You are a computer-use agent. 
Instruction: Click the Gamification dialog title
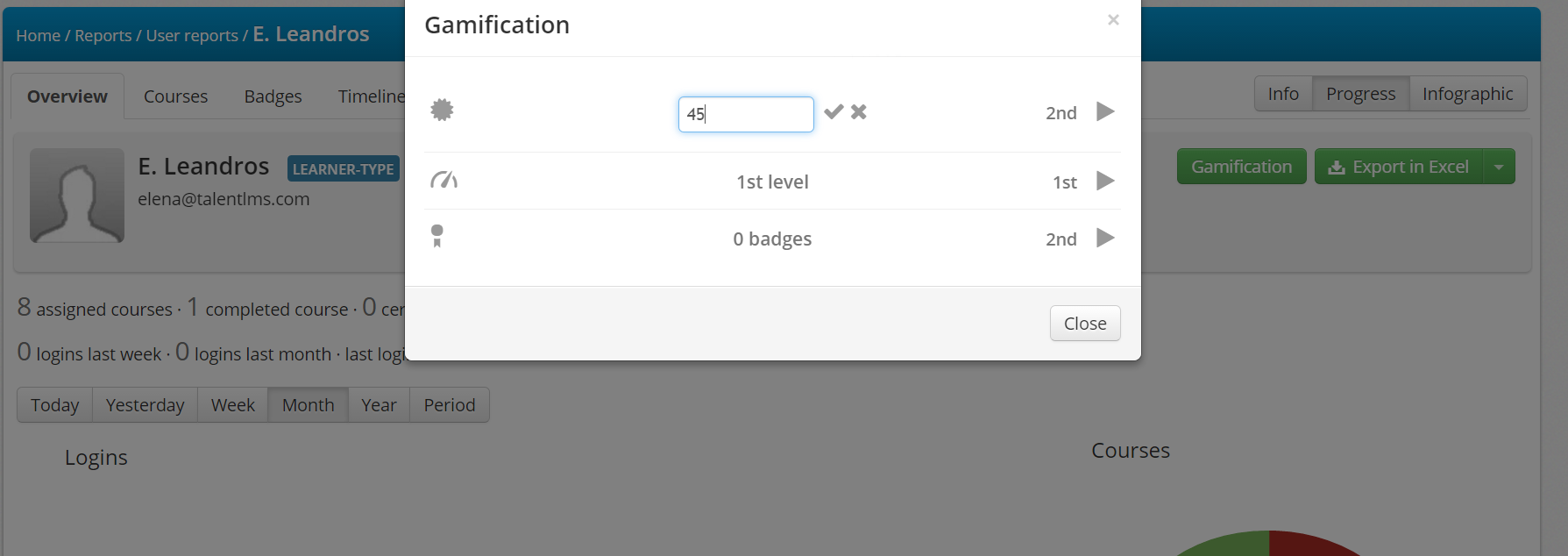pyautogui.click(x=497, y=25)
